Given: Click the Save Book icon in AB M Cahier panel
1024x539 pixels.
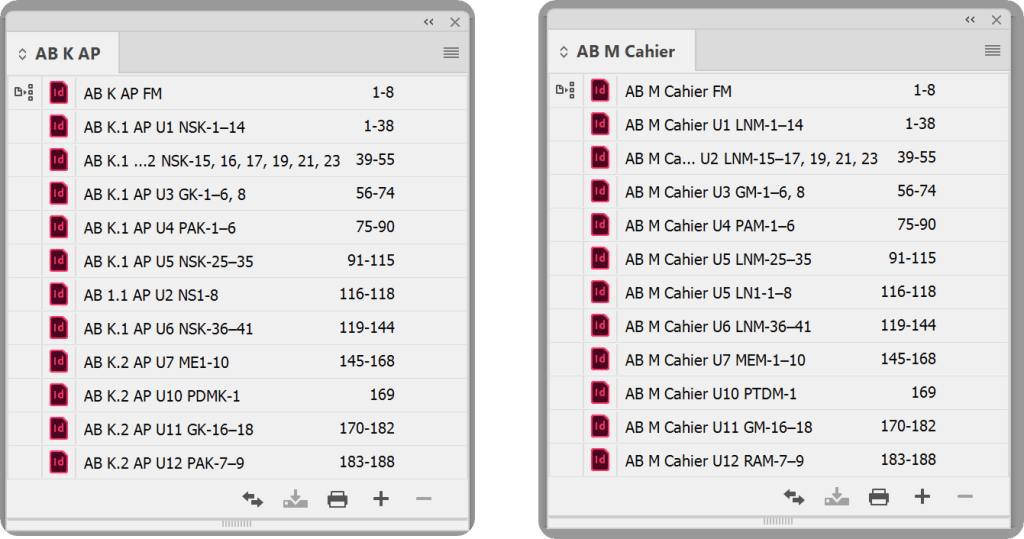Looking at the screenshot, I should 836,497.
